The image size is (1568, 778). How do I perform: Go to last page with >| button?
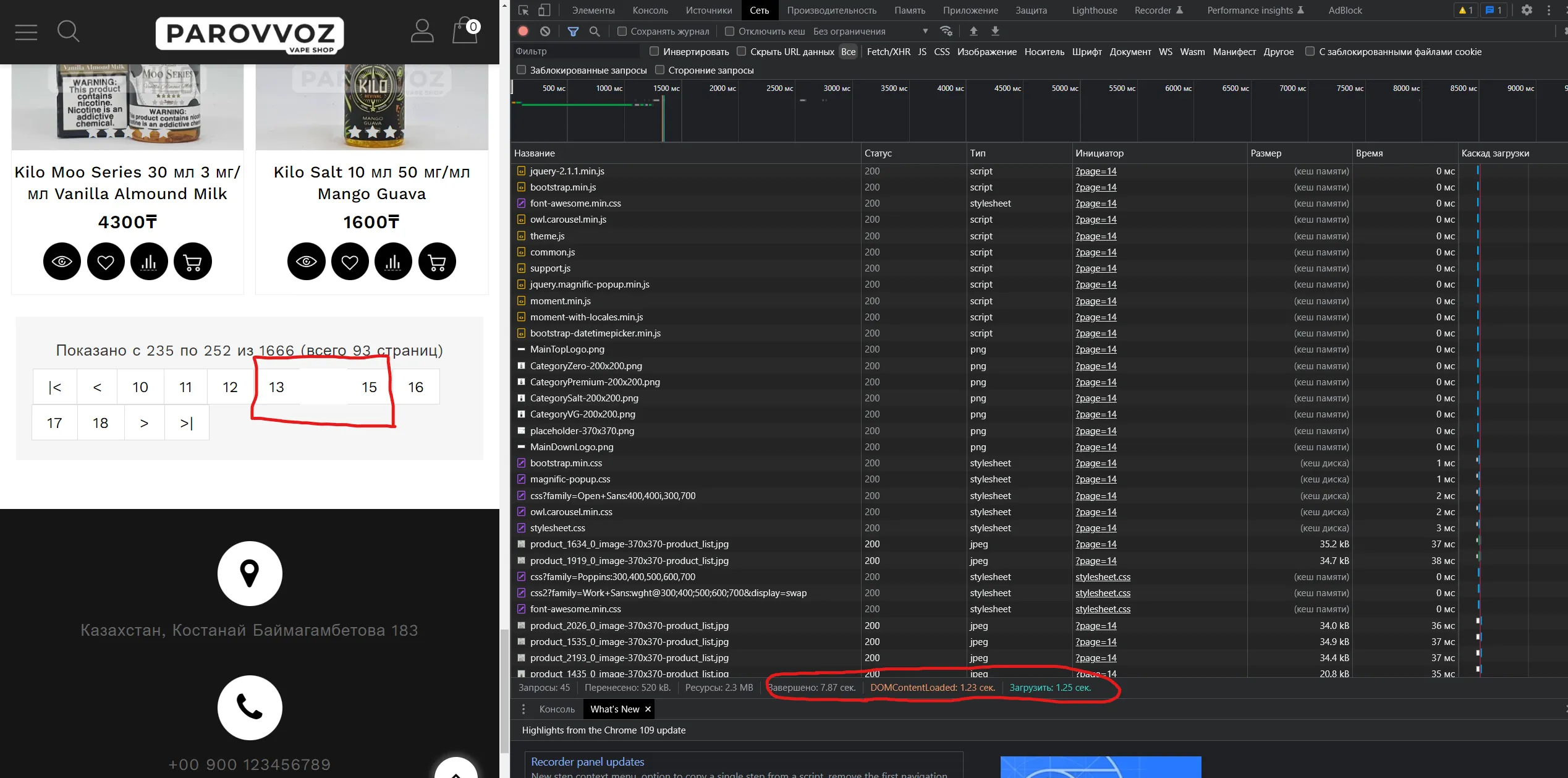click(186, 423)
